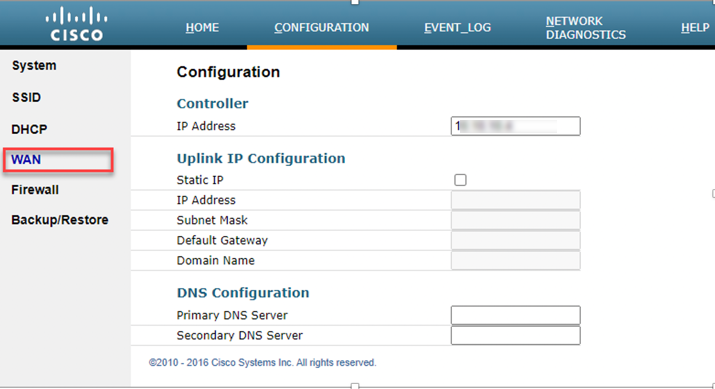Click the Configuration page title
The image size is (715, 389).
228,72
